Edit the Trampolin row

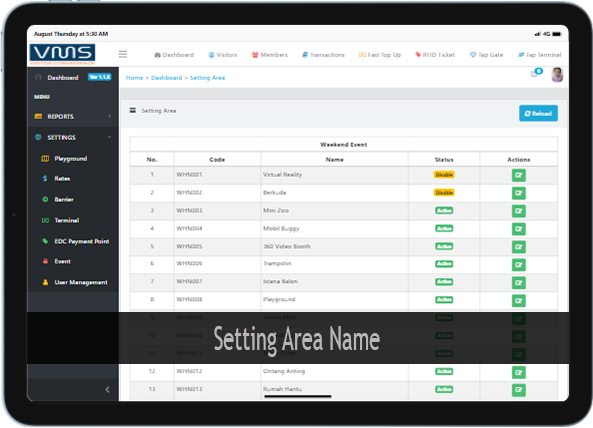pyautogui.click(x=518, y=265)
